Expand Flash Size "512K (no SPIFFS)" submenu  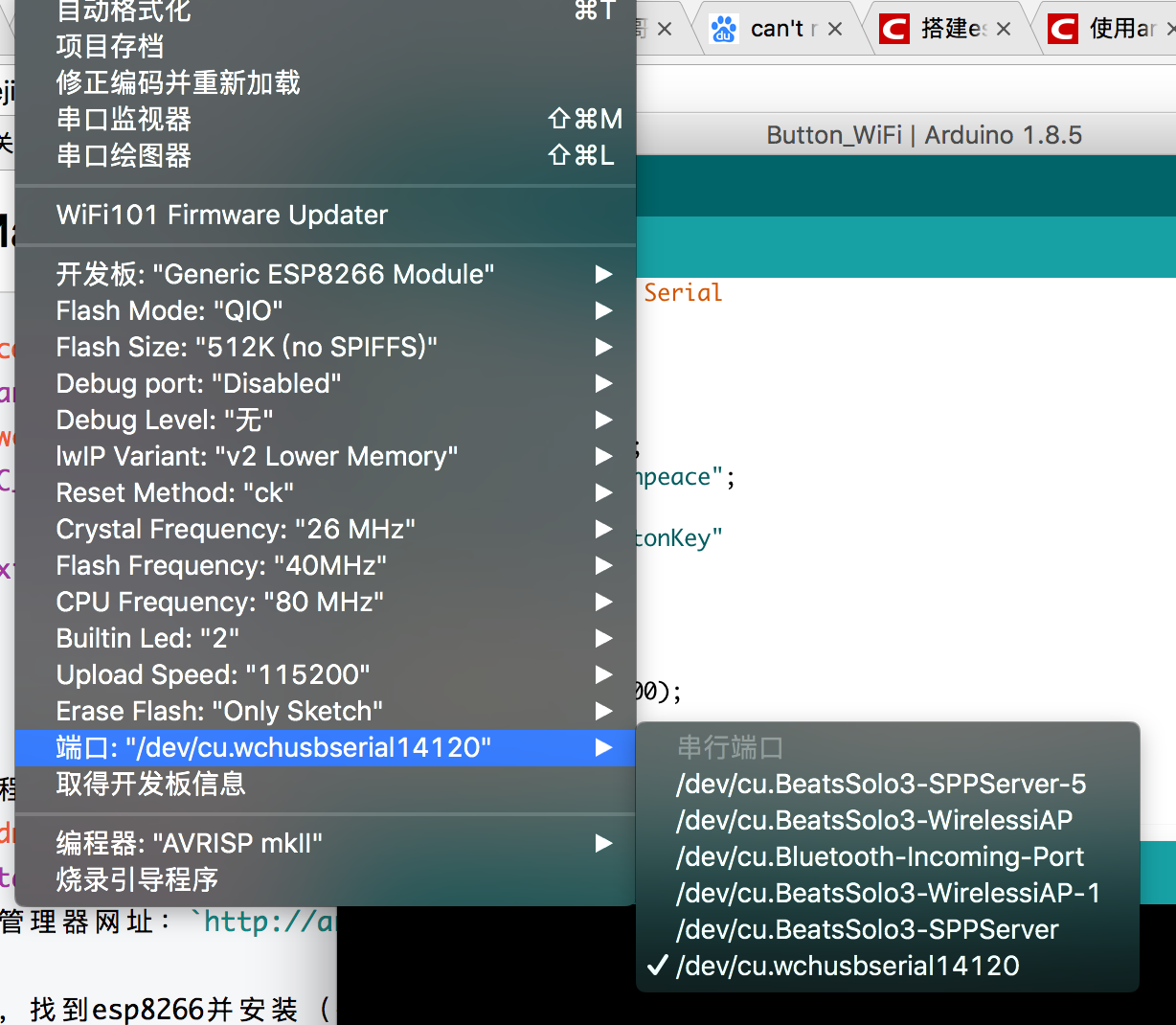point(326,347)
